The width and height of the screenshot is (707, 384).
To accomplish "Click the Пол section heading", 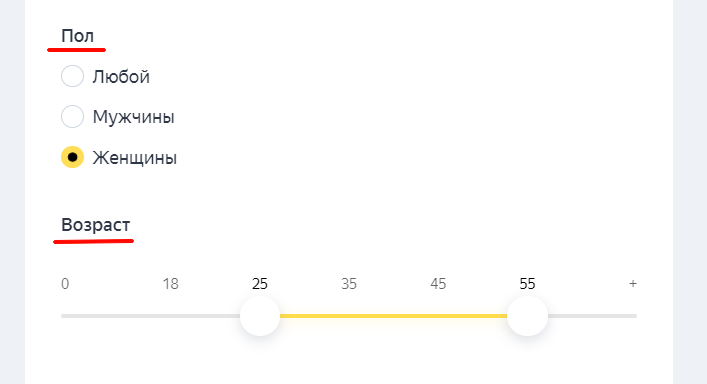I will point(78,36).
